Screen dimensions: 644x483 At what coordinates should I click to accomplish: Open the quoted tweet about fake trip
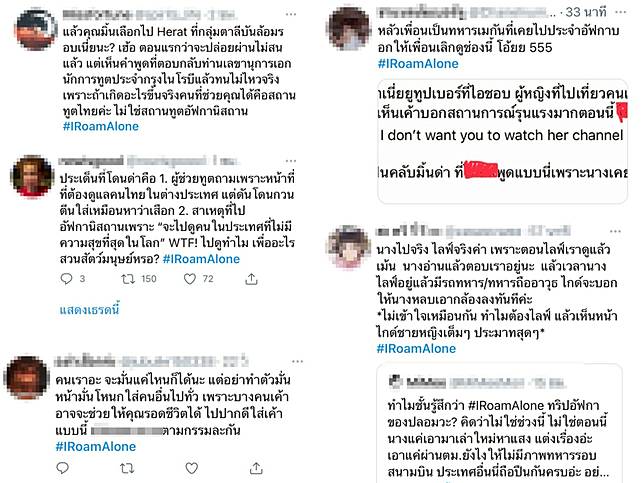(499, 422)
